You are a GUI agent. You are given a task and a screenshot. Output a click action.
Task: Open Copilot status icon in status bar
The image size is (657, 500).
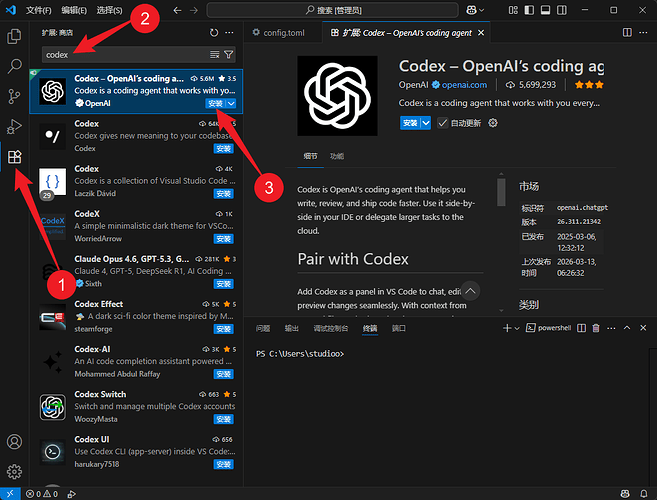click(x=625, y=494)
